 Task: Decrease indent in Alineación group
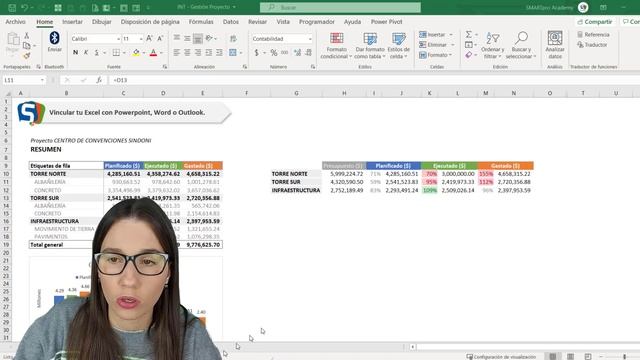click(209, 53)
